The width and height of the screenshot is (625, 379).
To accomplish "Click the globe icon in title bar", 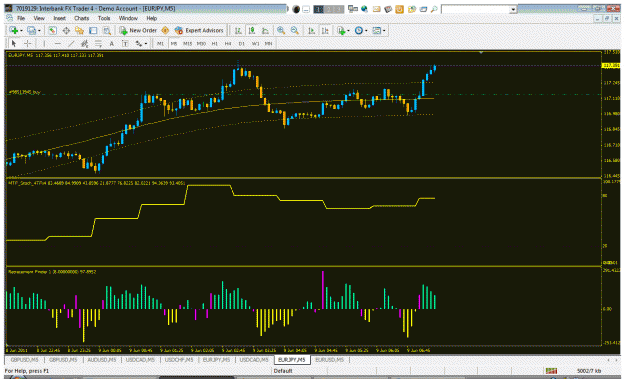I will [x=364, y=9].
